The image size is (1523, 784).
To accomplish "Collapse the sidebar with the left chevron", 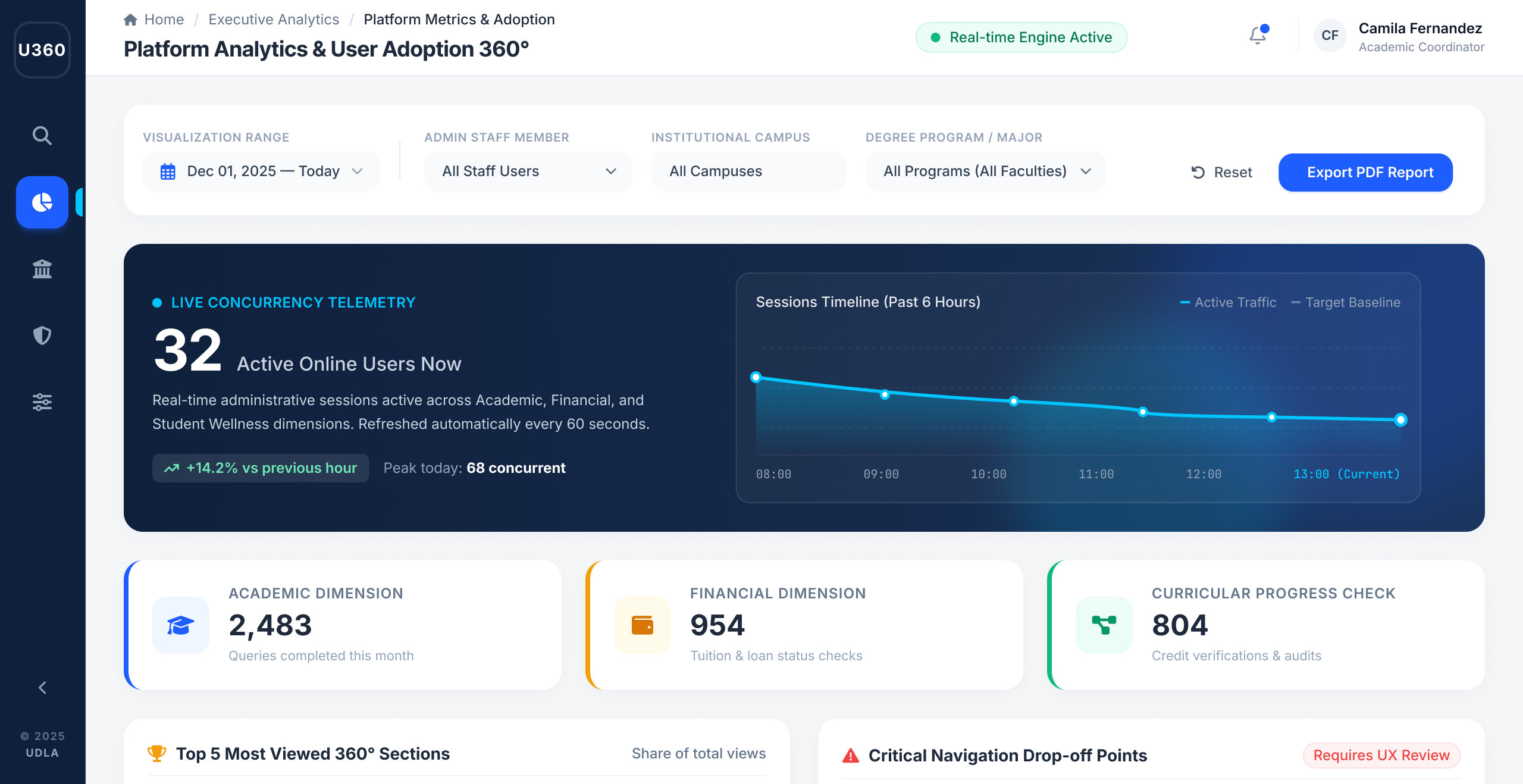I will click(42, 688).
